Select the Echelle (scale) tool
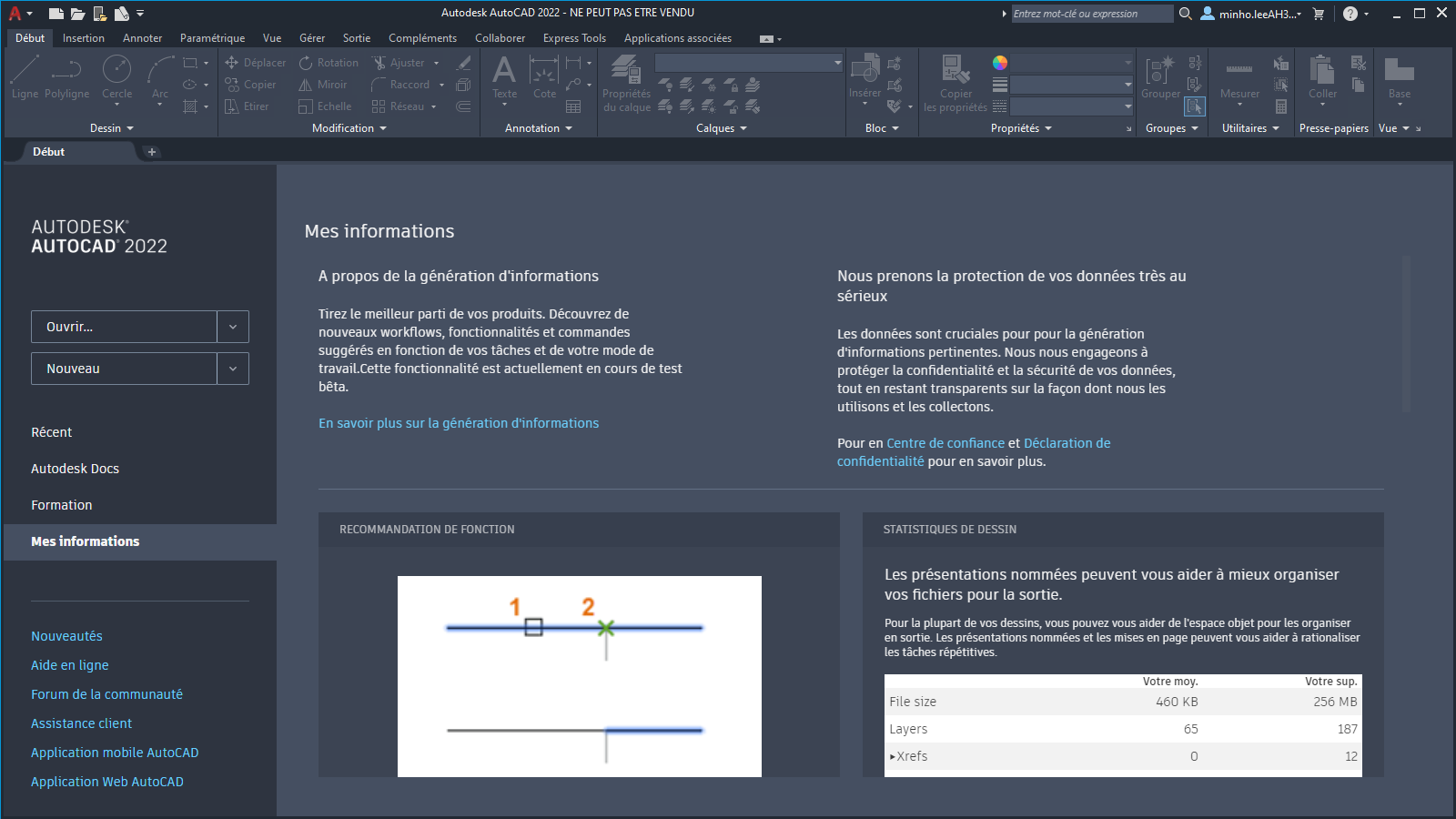 click(325, 106)
